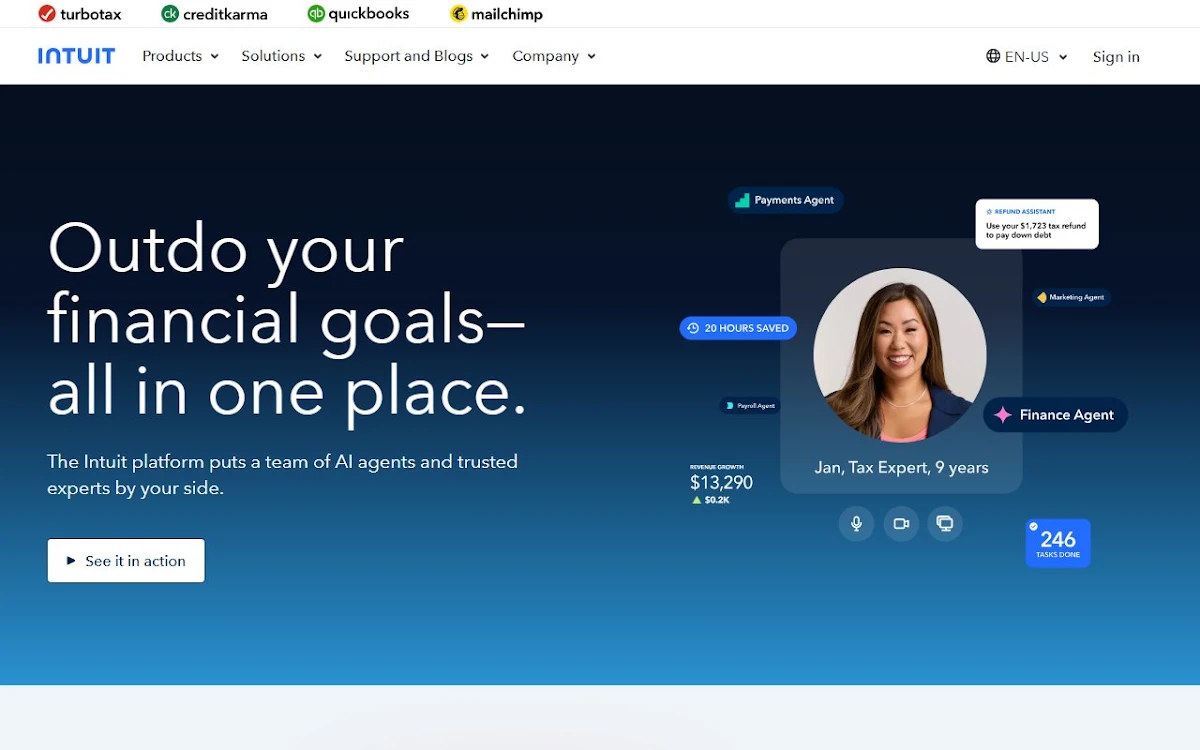Click the QuickBooks qb icon
The image size is (1200, 750).
tap(316, 14)
